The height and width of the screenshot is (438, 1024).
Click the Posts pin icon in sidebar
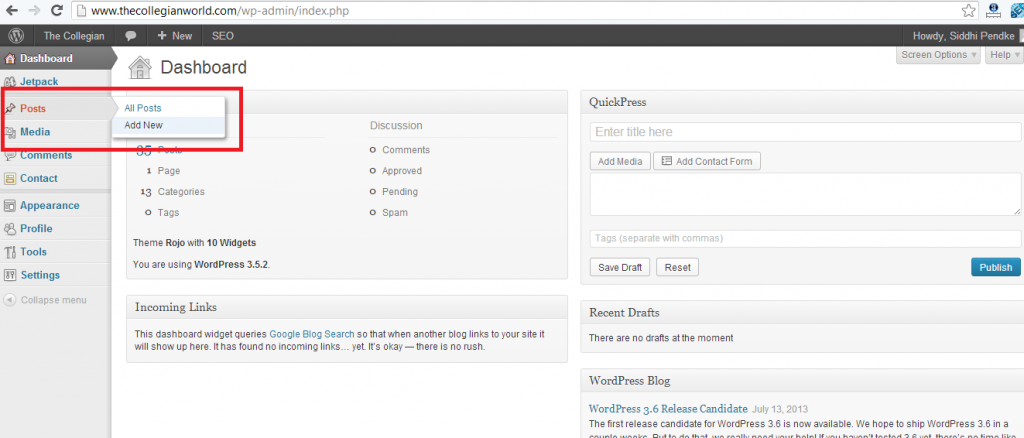[10, 108]
